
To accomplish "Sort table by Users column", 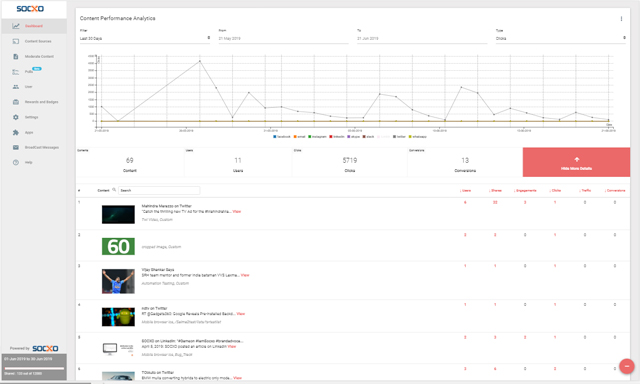I will 465,191.
